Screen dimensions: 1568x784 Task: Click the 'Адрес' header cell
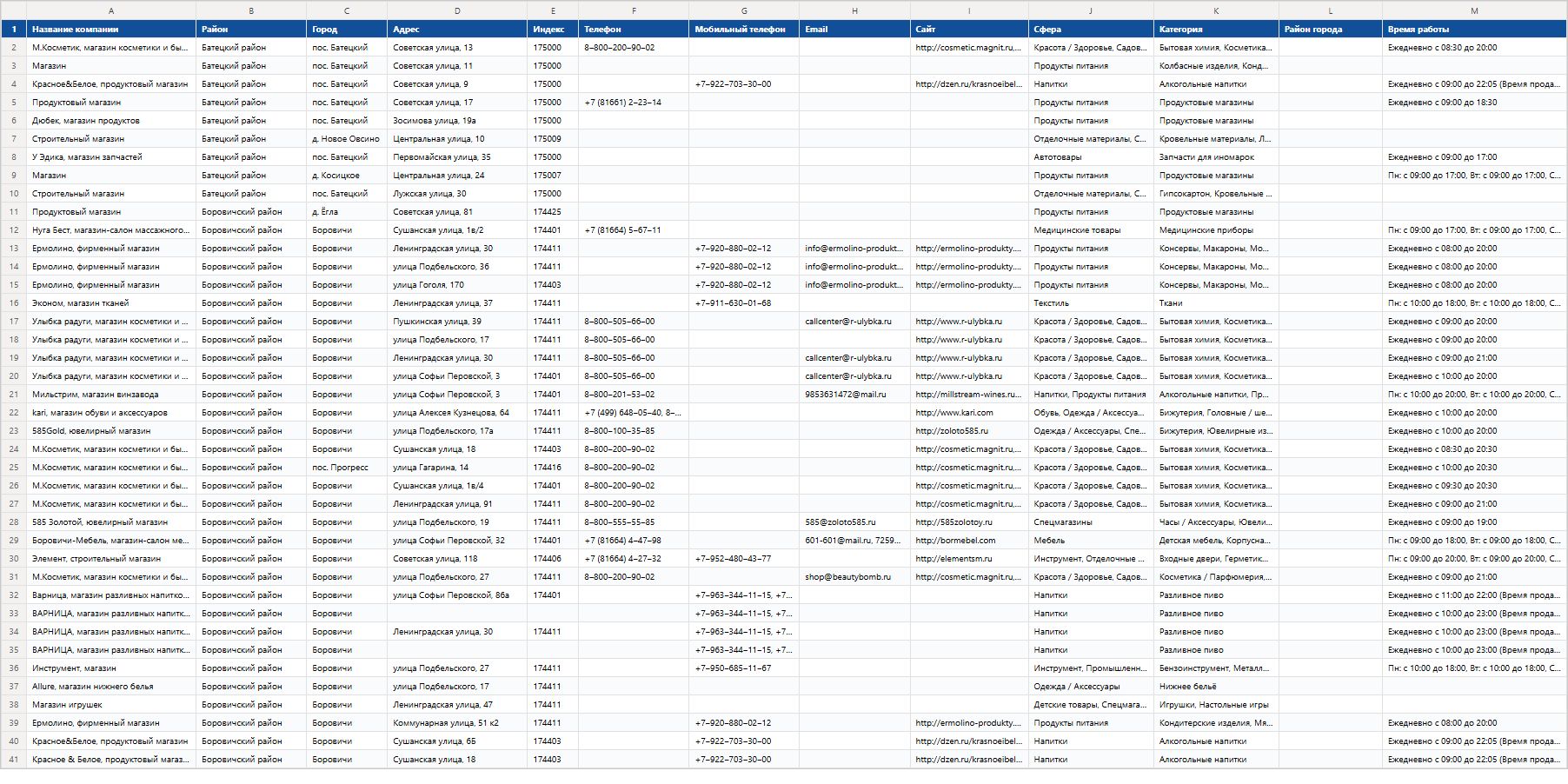click(457, 29)
